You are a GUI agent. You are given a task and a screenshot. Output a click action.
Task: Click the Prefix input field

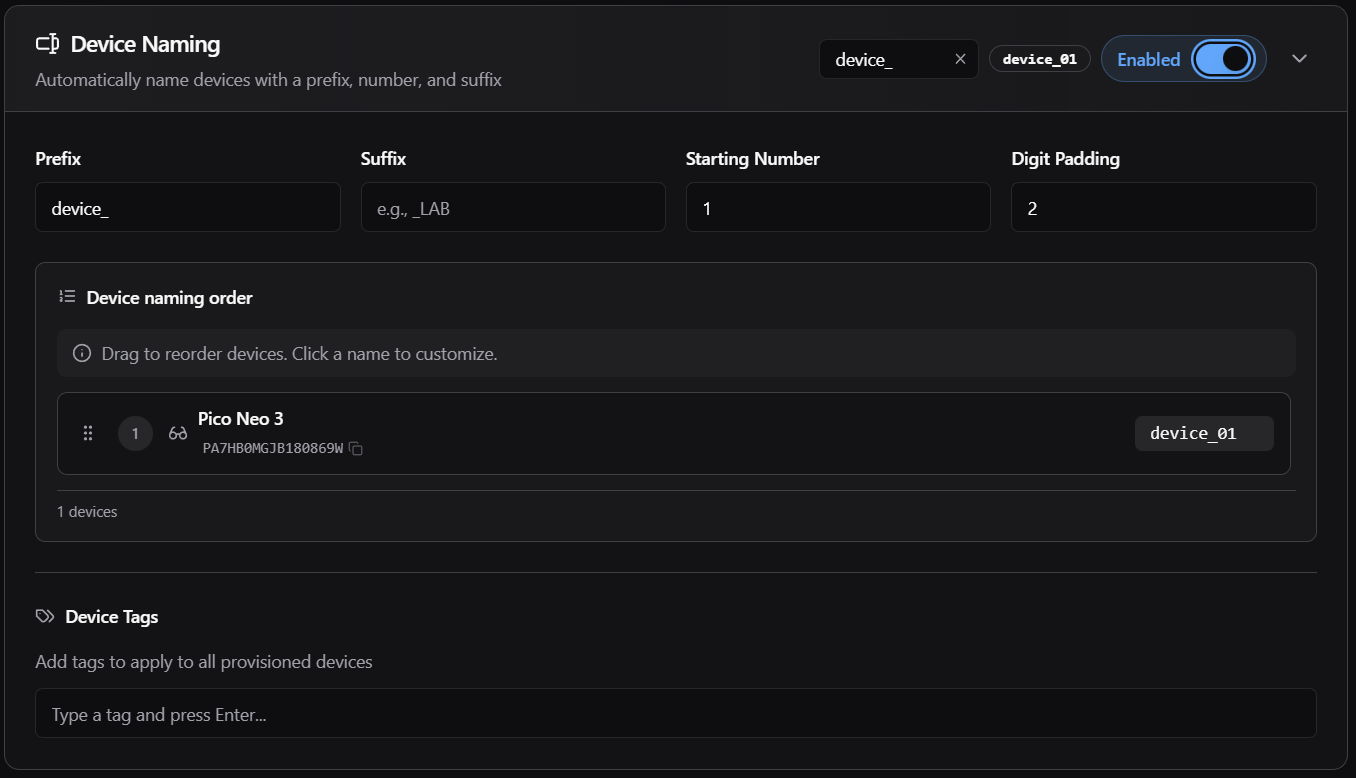point(188,207)
